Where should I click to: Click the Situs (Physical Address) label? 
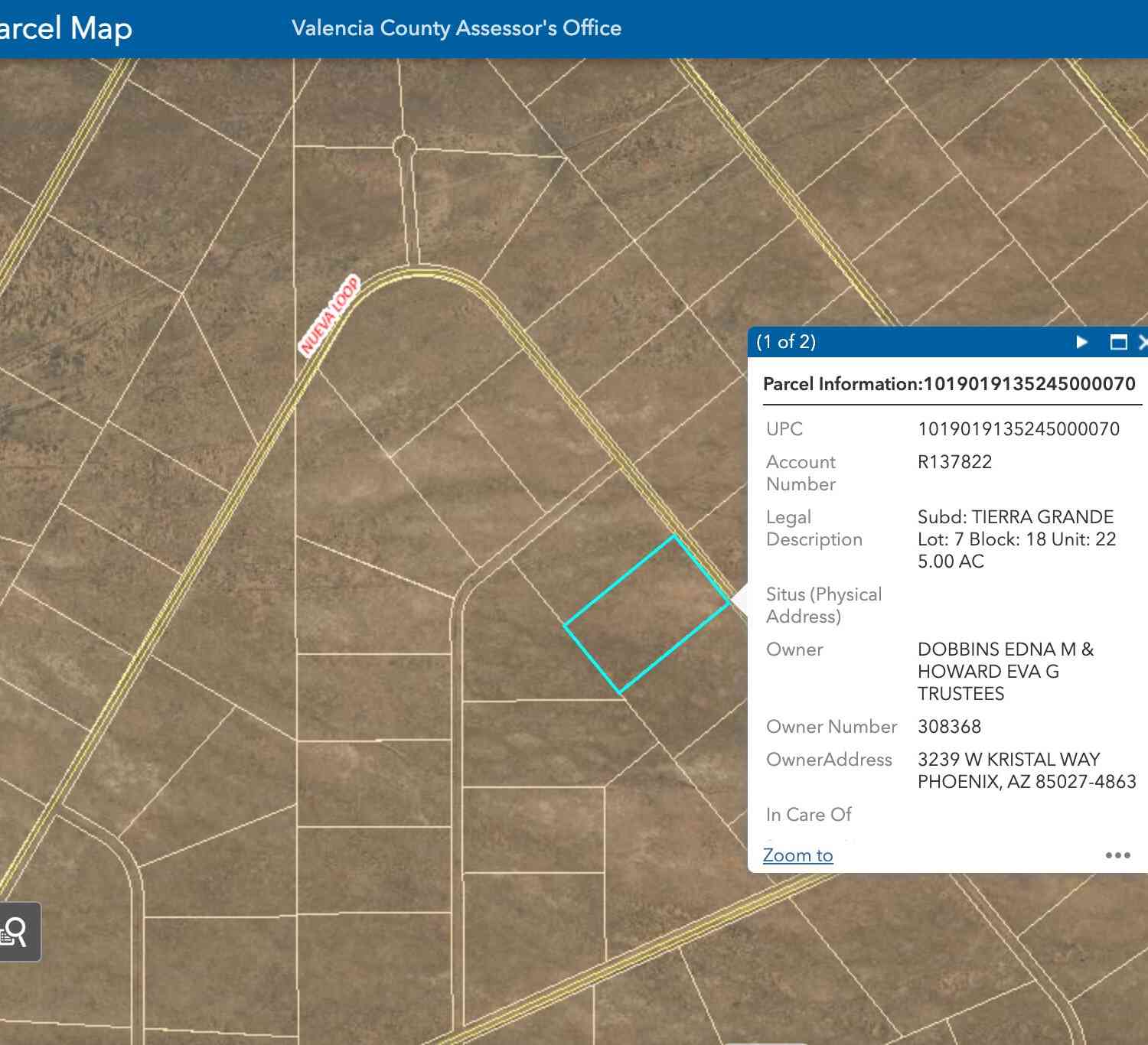coord(824,605)
